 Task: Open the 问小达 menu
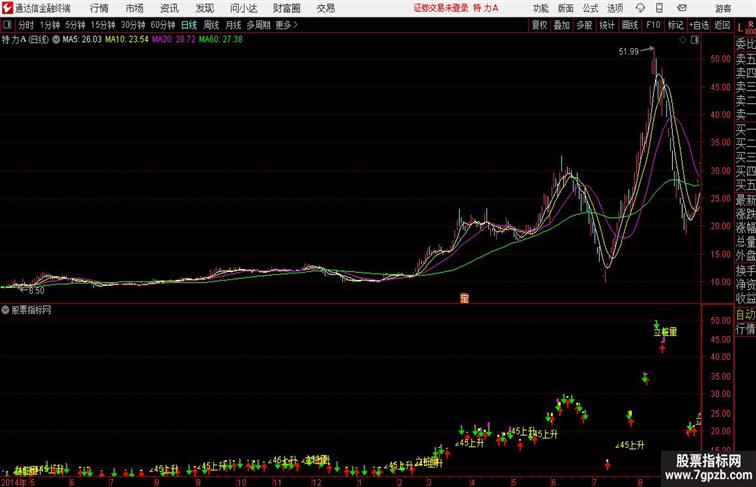click(243, 8)
